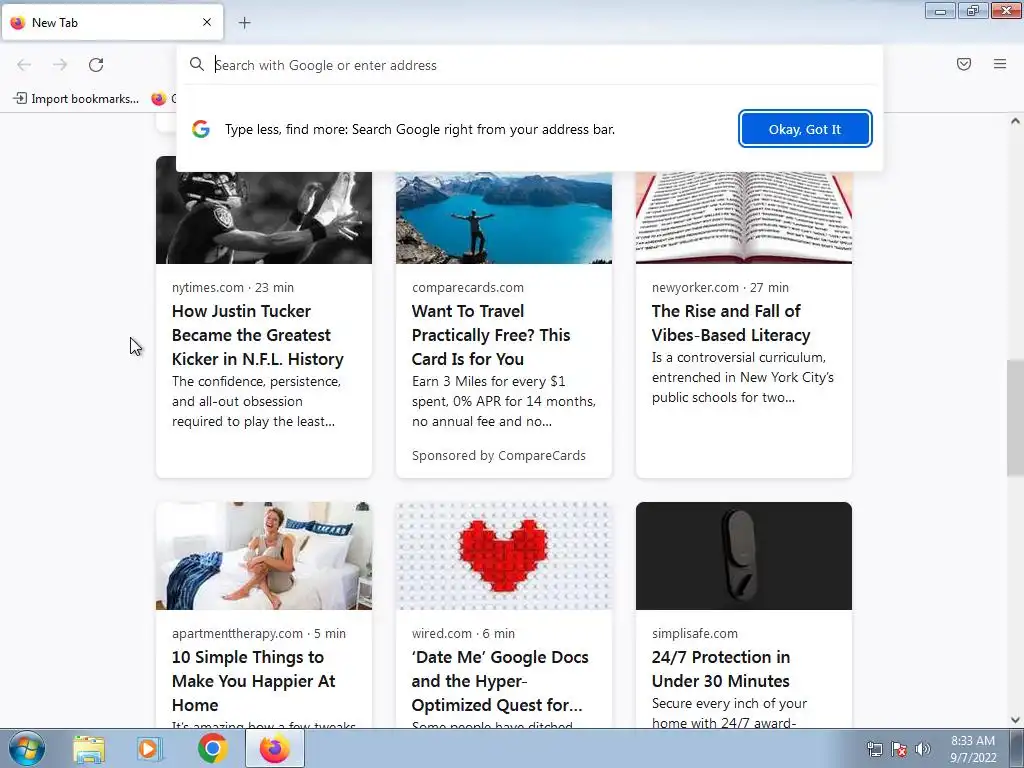Viewport: 1024px width, 768px height.
Task: Click the Firefox bookmark icon in toolbar
Action: [x=159, y=99]
